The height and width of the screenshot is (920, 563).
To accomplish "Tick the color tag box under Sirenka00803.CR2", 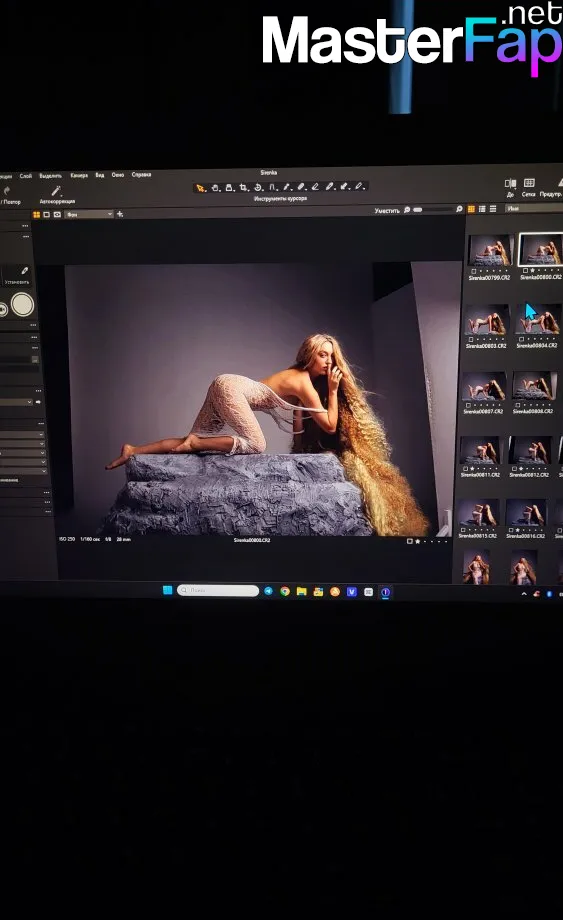I will click(470, 339).
